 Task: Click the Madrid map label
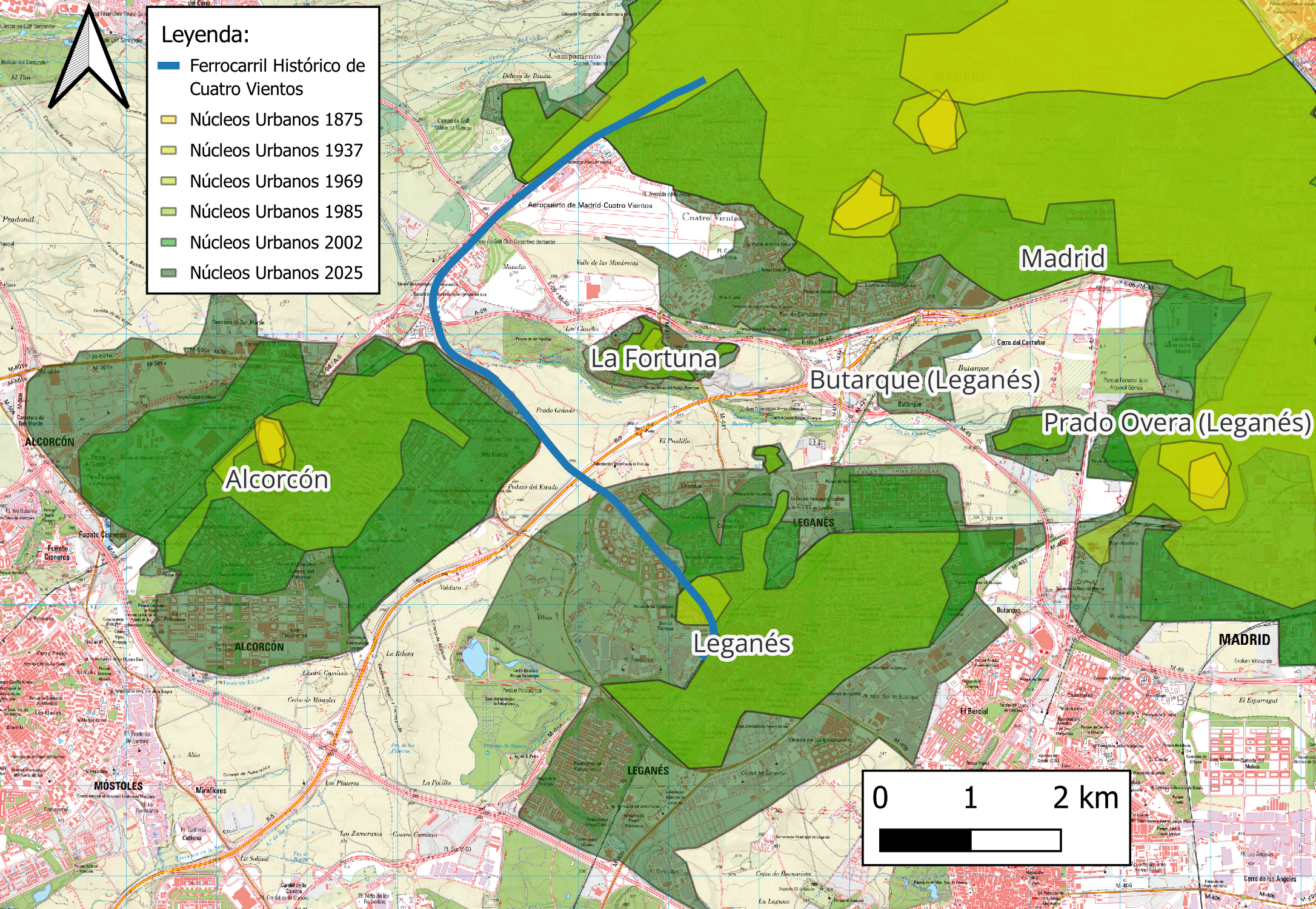click(x=1063, y=259)
